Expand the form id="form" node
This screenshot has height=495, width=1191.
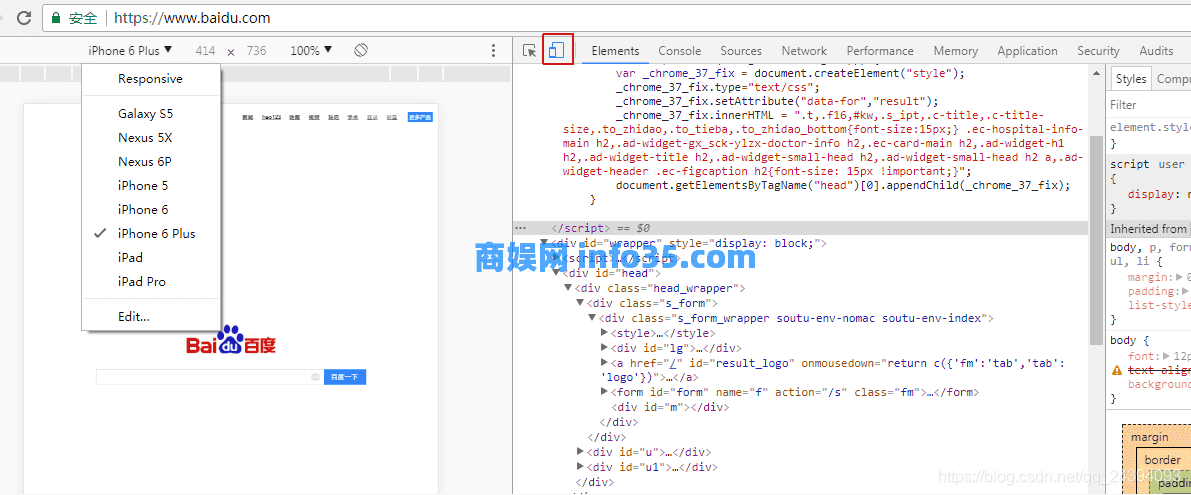[x=604, y=393]
